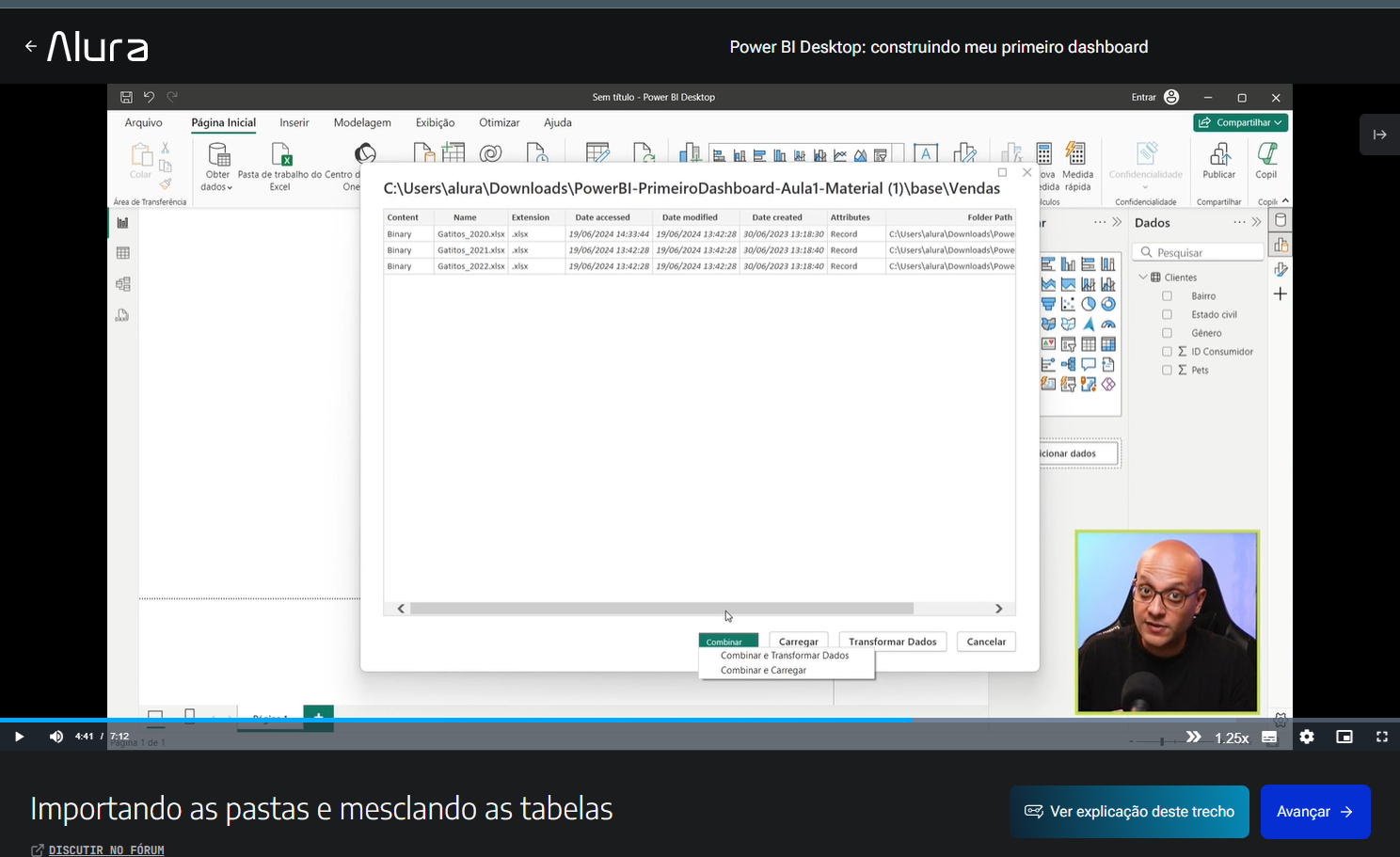The width and height of the screenshot is (1400, 857).
Task: Change playback speed 1.25x
Action: tap(1232, 738)
